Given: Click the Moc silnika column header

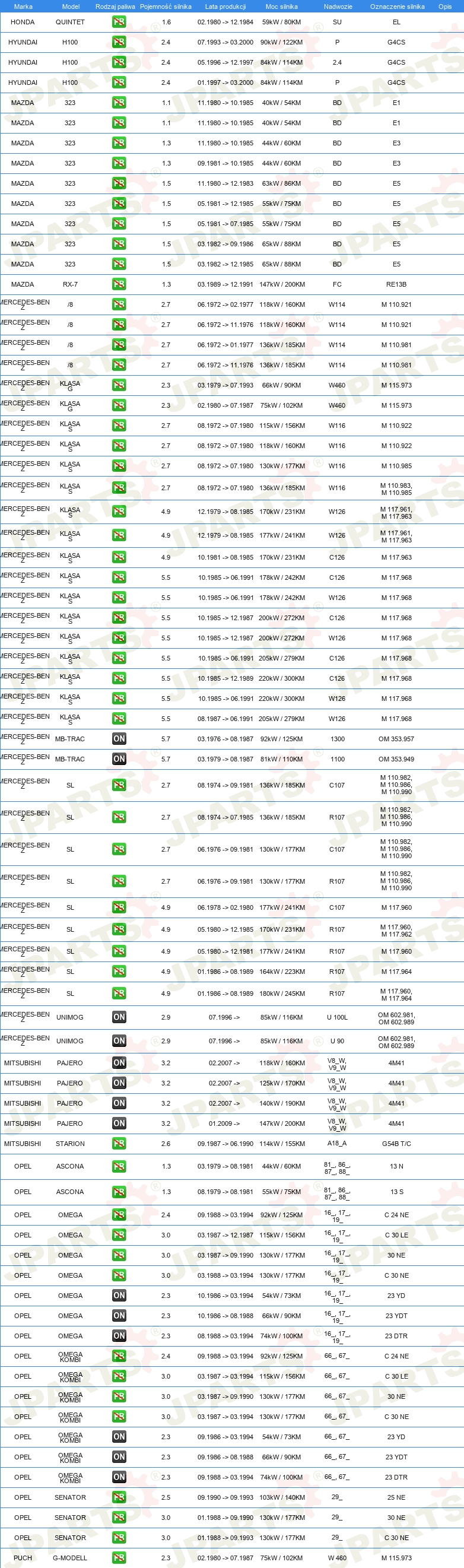Looking at the screenshot, I should point(281,7).
